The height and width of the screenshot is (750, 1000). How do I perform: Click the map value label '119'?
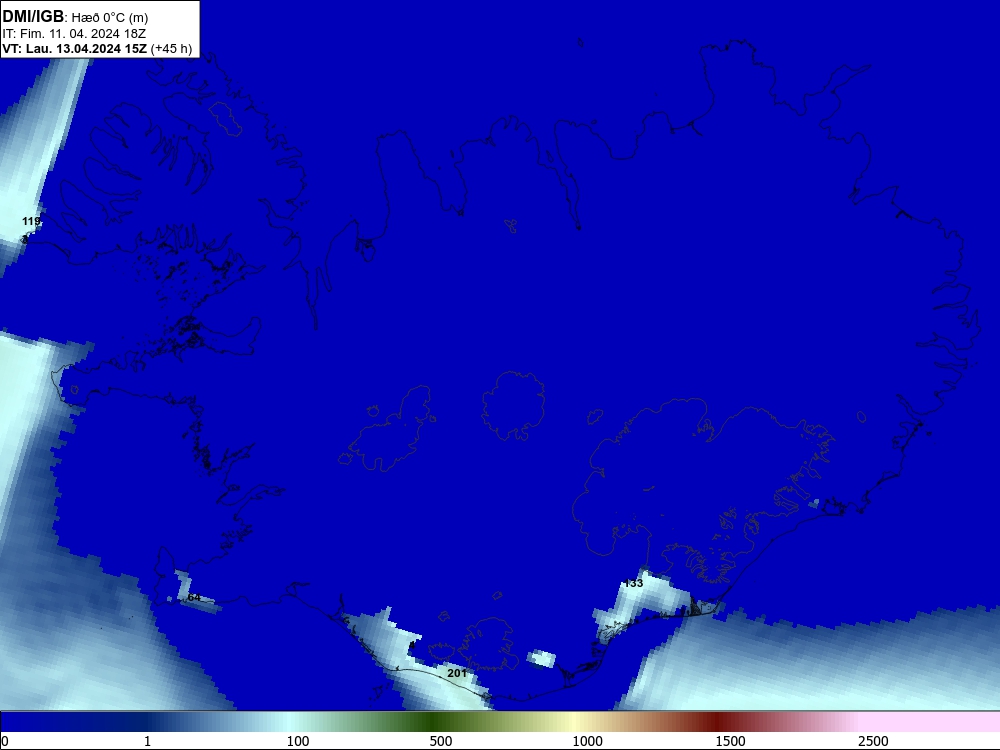31,221
